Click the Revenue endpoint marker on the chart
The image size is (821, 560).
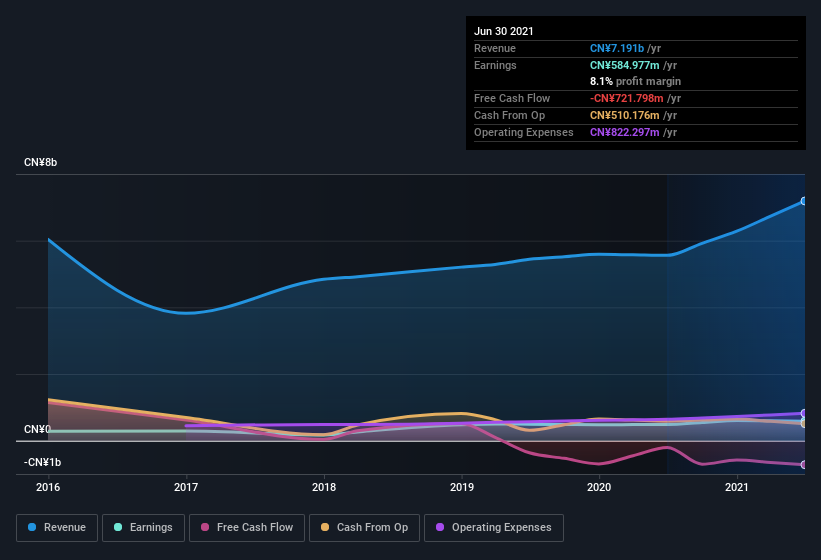(x=804, y=201)
